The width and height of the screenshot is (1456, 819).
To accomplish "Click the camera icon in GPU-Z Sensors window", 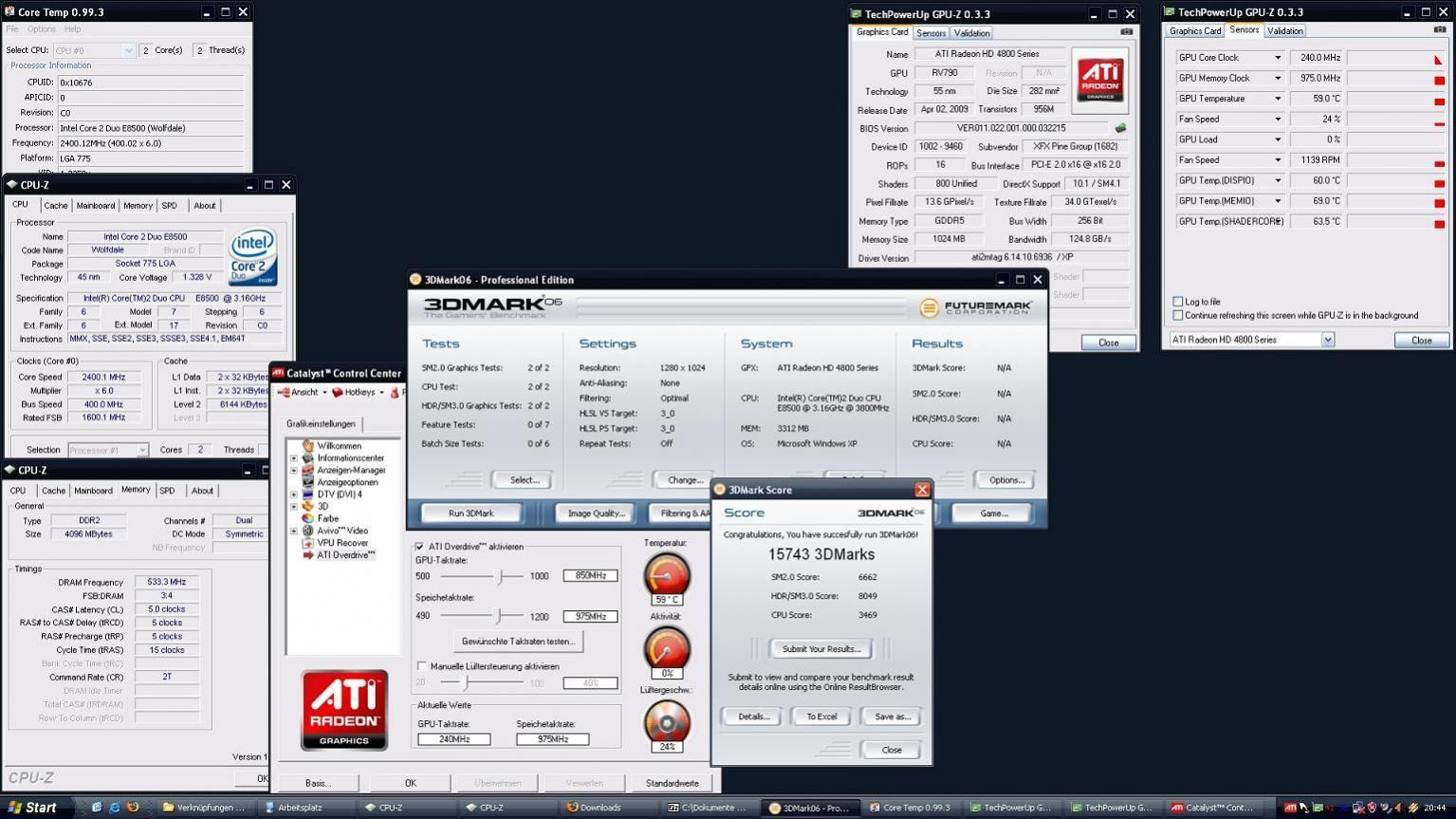I will click(x=1439, y=30).
